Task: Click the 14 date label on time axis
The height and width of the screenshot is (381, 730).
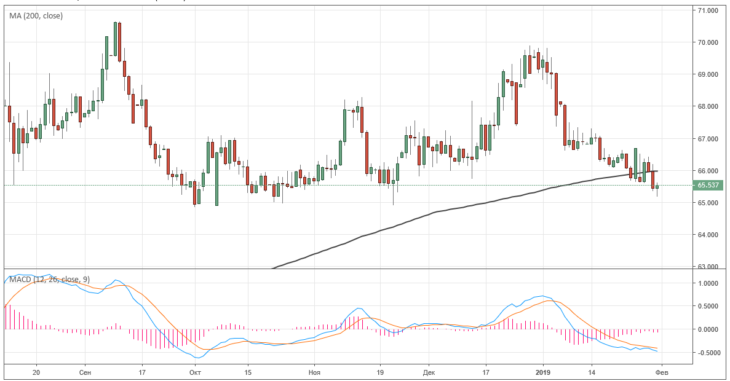Action: (x=592, y=373)
